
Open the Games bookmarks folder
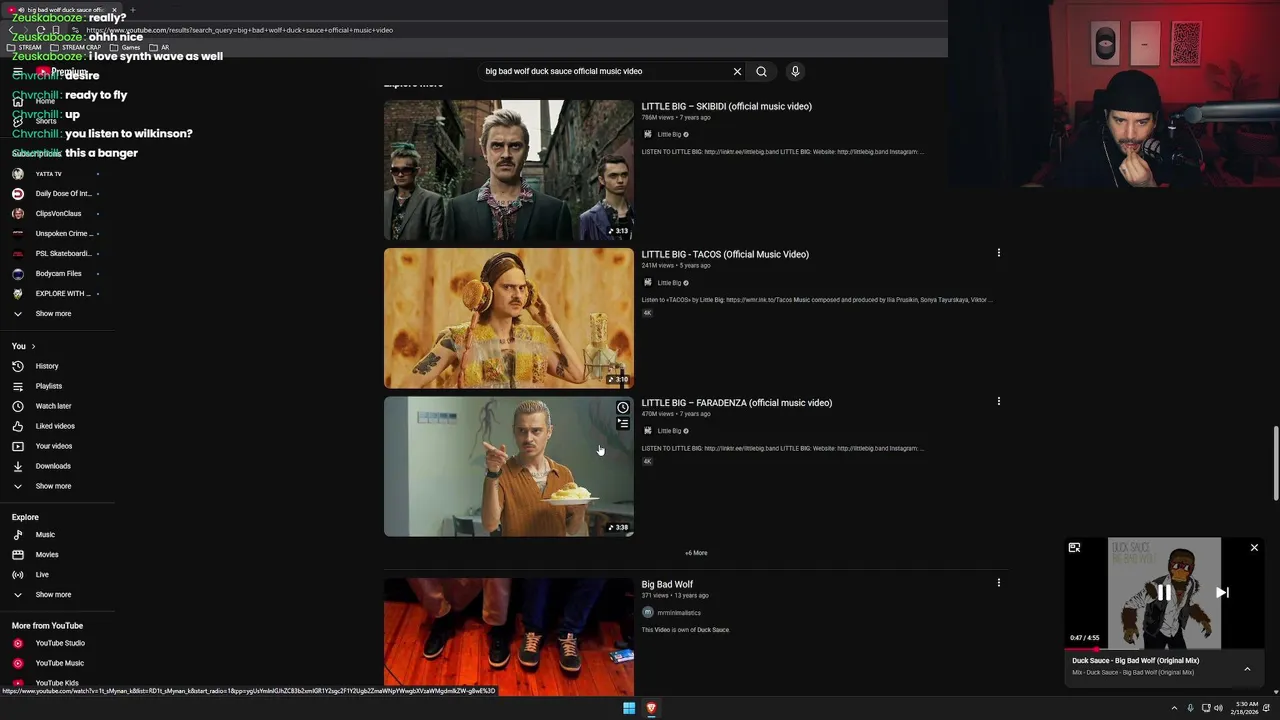click(x=126, y=47)
